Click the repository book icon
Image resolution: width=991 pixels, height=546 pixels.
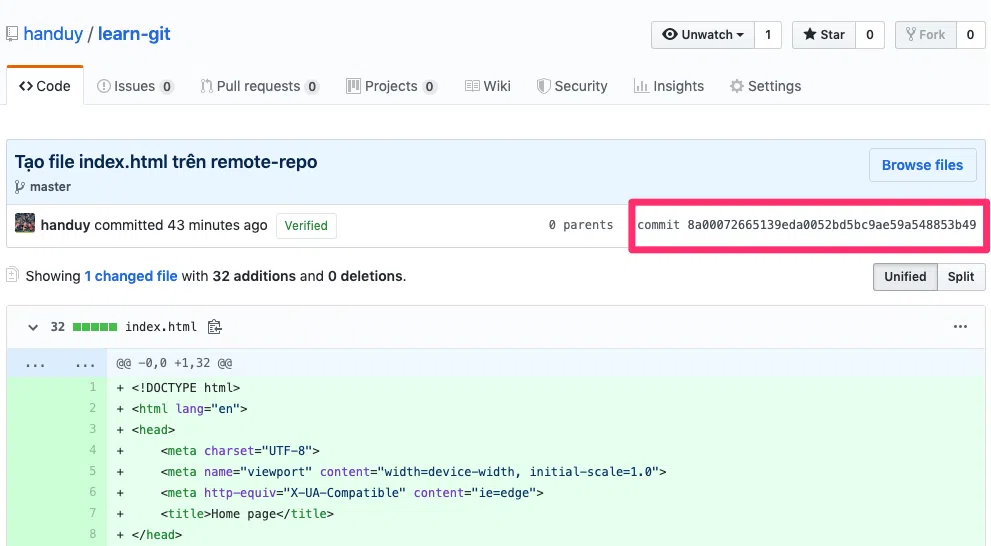point(12,34)
